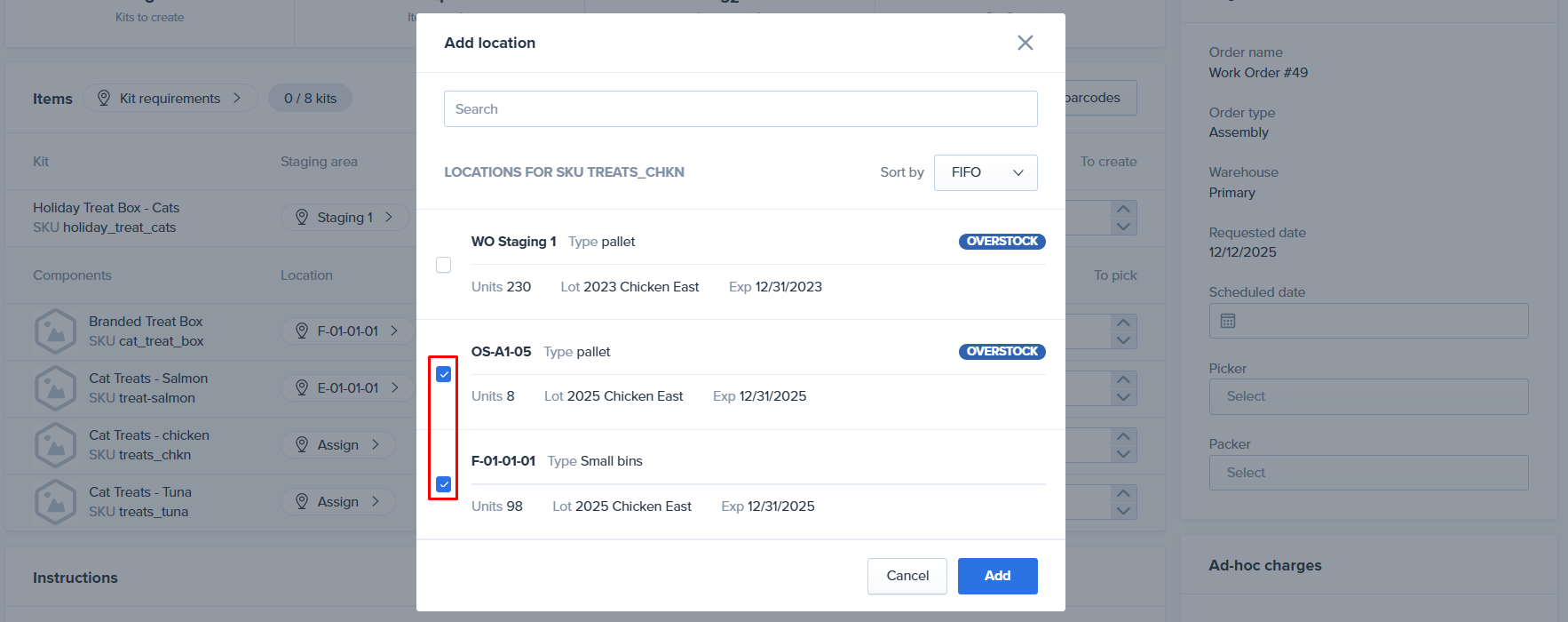Image resolution: width=1568 pixels, height=622 pixels.
Task: Check the WO Staging 1 location checkbox
Action: point(444,265)
